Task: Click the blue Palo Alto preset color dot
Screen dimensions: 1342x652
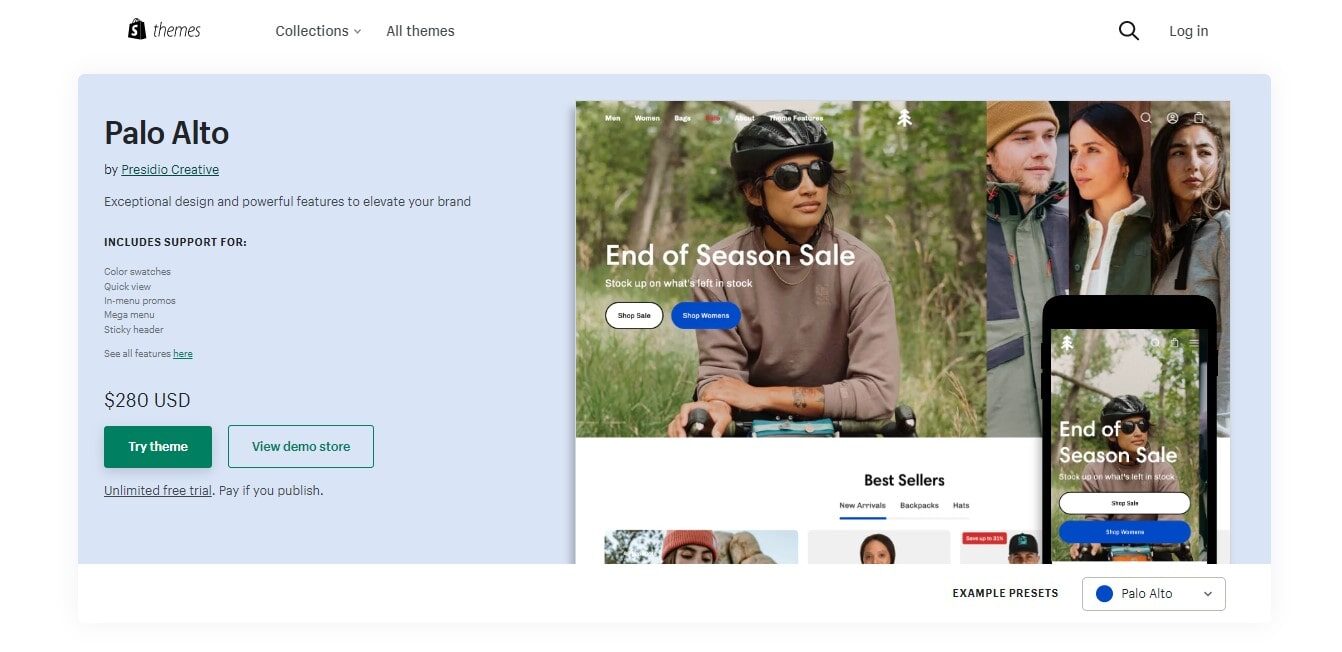Action: (x=1104, y=593)
